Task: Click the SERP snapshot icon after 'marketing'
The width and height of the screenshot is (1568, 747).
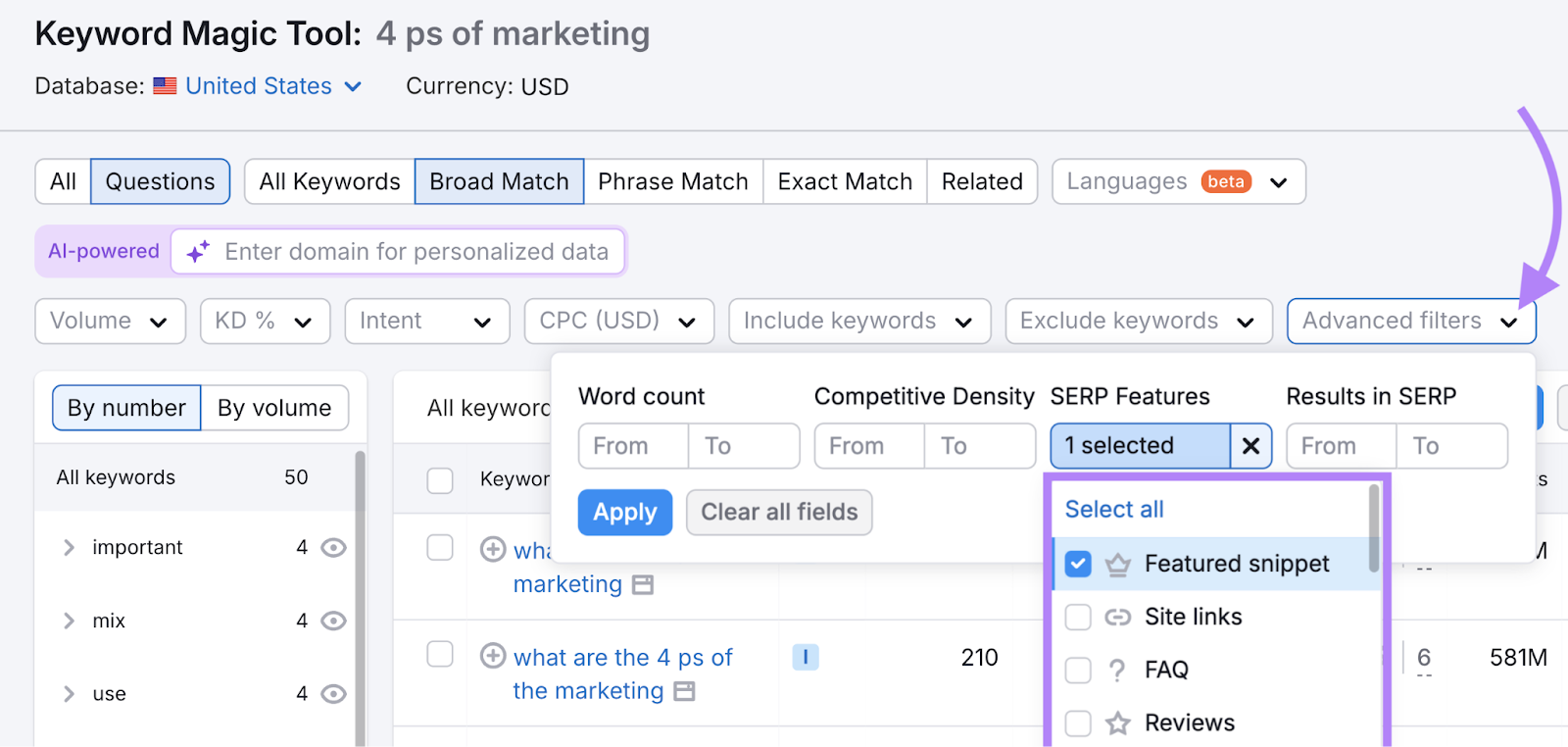Action: click(x=643, y=585)
